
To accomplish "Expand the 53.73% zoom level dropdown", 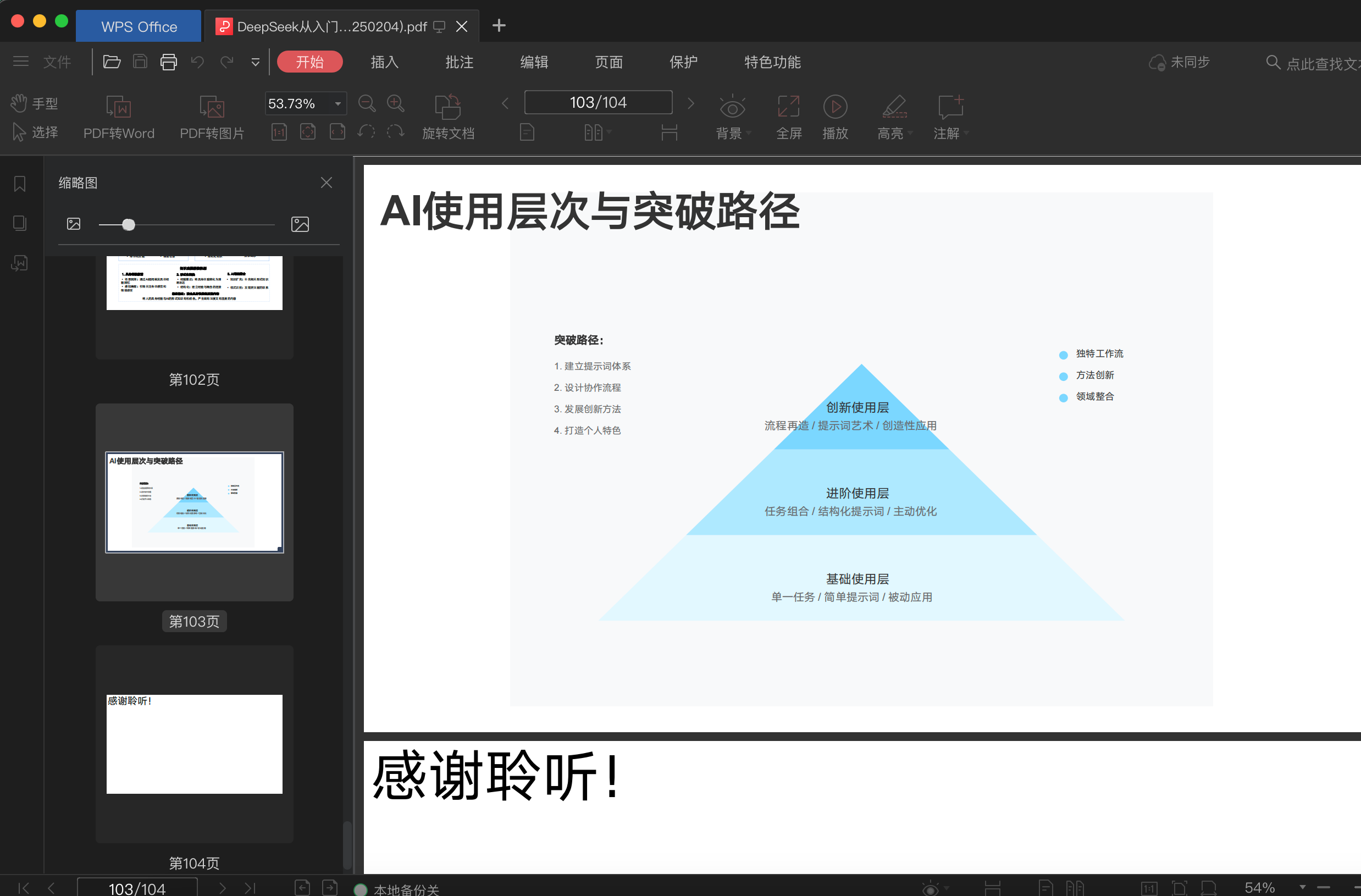I will [338, 103].
